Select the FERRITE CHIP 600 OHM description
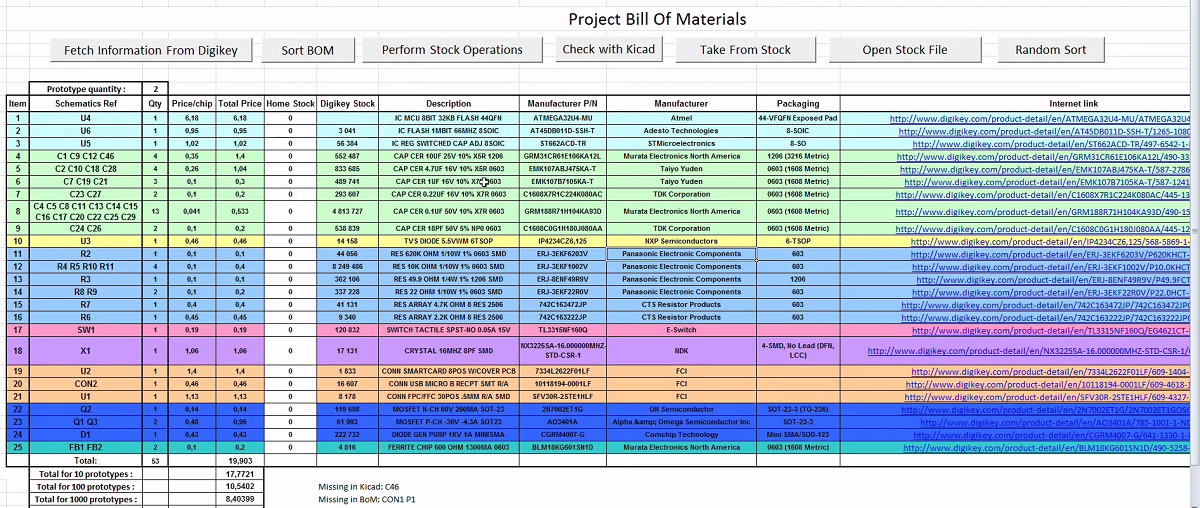This screenshot has width=1200, height=508. (x=448, y=448)
